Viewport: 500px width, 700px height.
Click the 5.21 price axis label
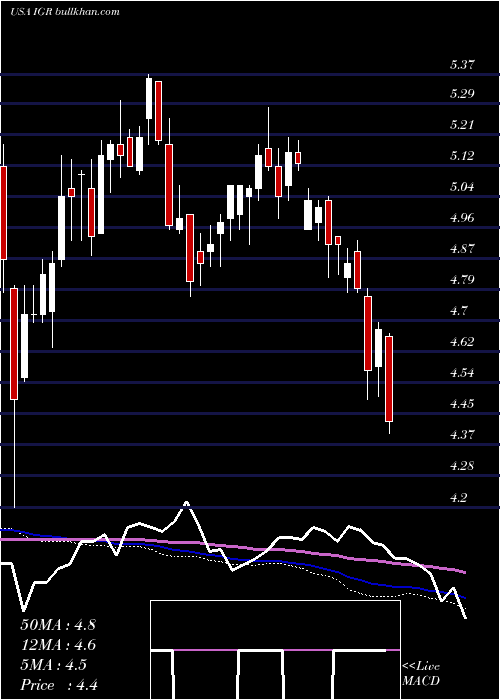[x=462, y=125]
